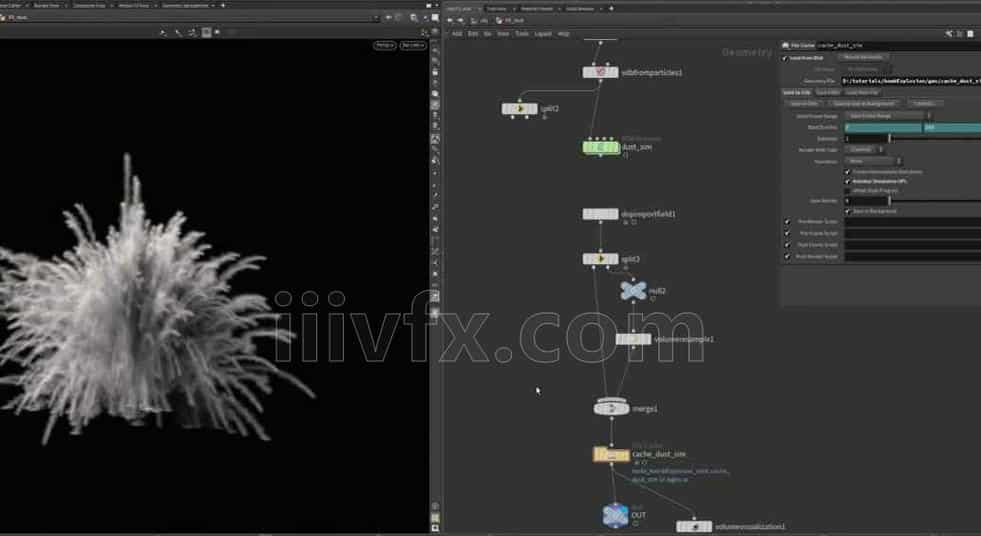
Task: Select the vdbfromparticles1 node icon
Action: click(x=601, y=73)
